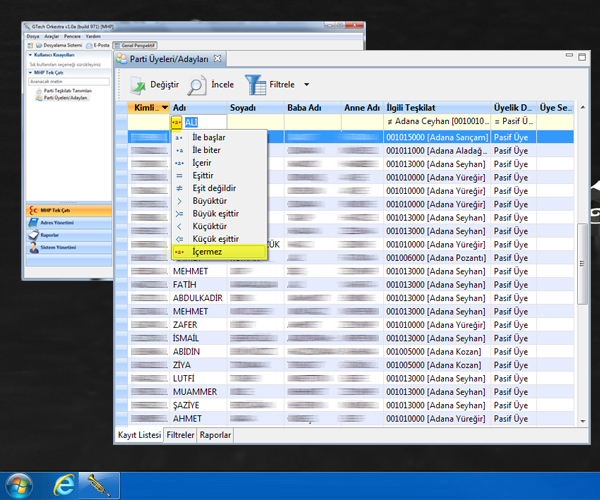
Task: Open the operator icon in the Adı filter cell
Action: click(x=176, y=122)
